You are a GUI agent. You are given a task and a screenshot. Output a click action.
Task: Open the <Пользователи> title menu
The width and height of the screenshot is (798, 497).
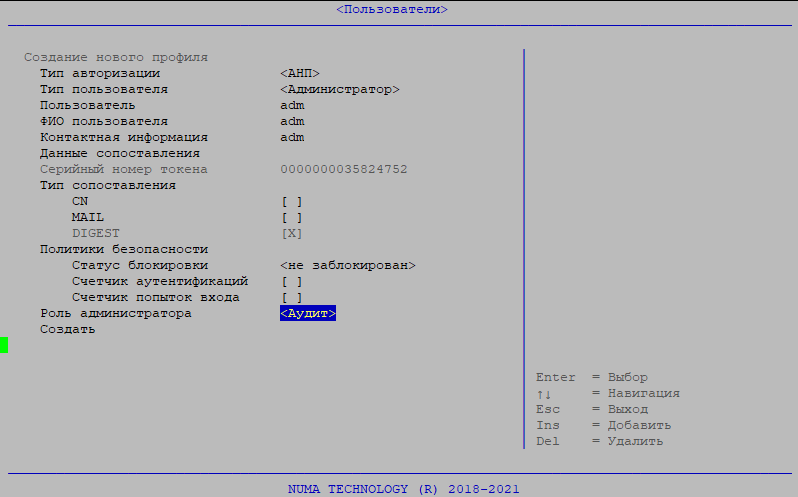coord(391,9)
